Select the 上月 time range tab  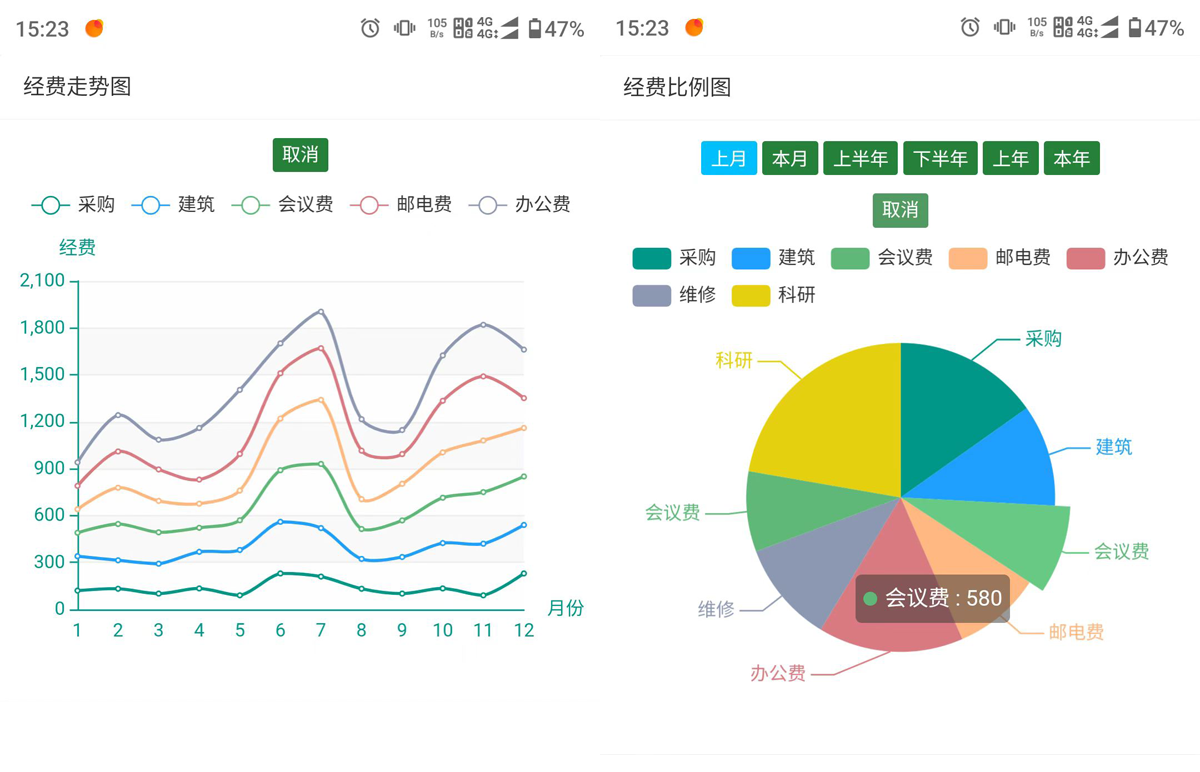[x=728, y=159]
